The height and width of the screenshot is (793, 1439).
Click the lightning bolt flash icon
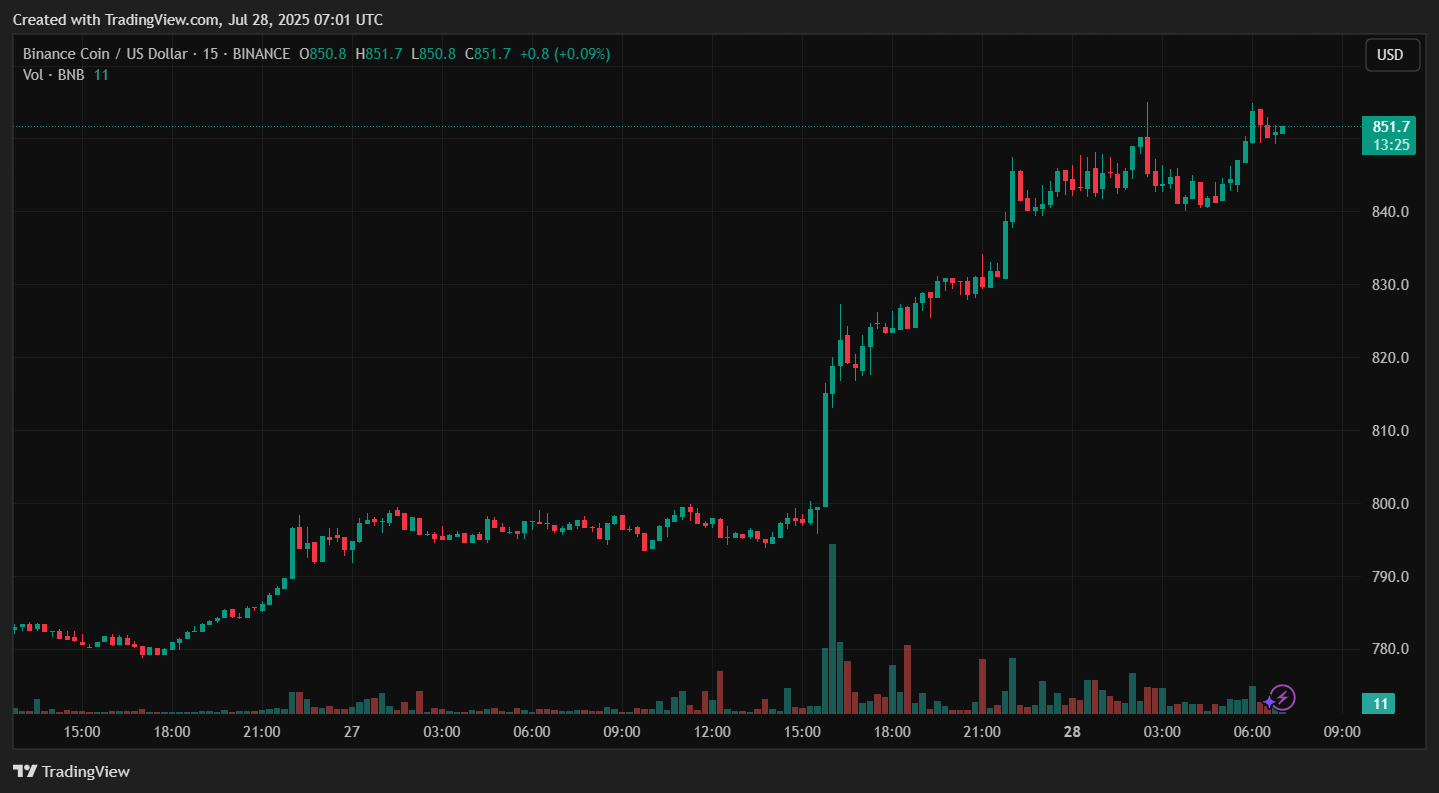tap(1282, 698)
